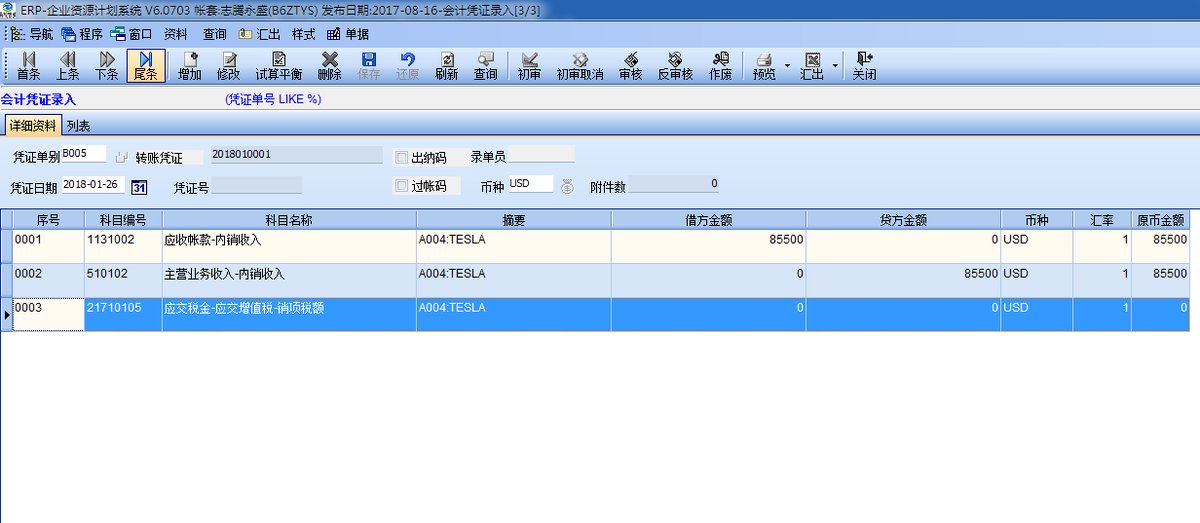
Task: Cancel initial review (初审取消)
Action: click(x=580, y=66)
